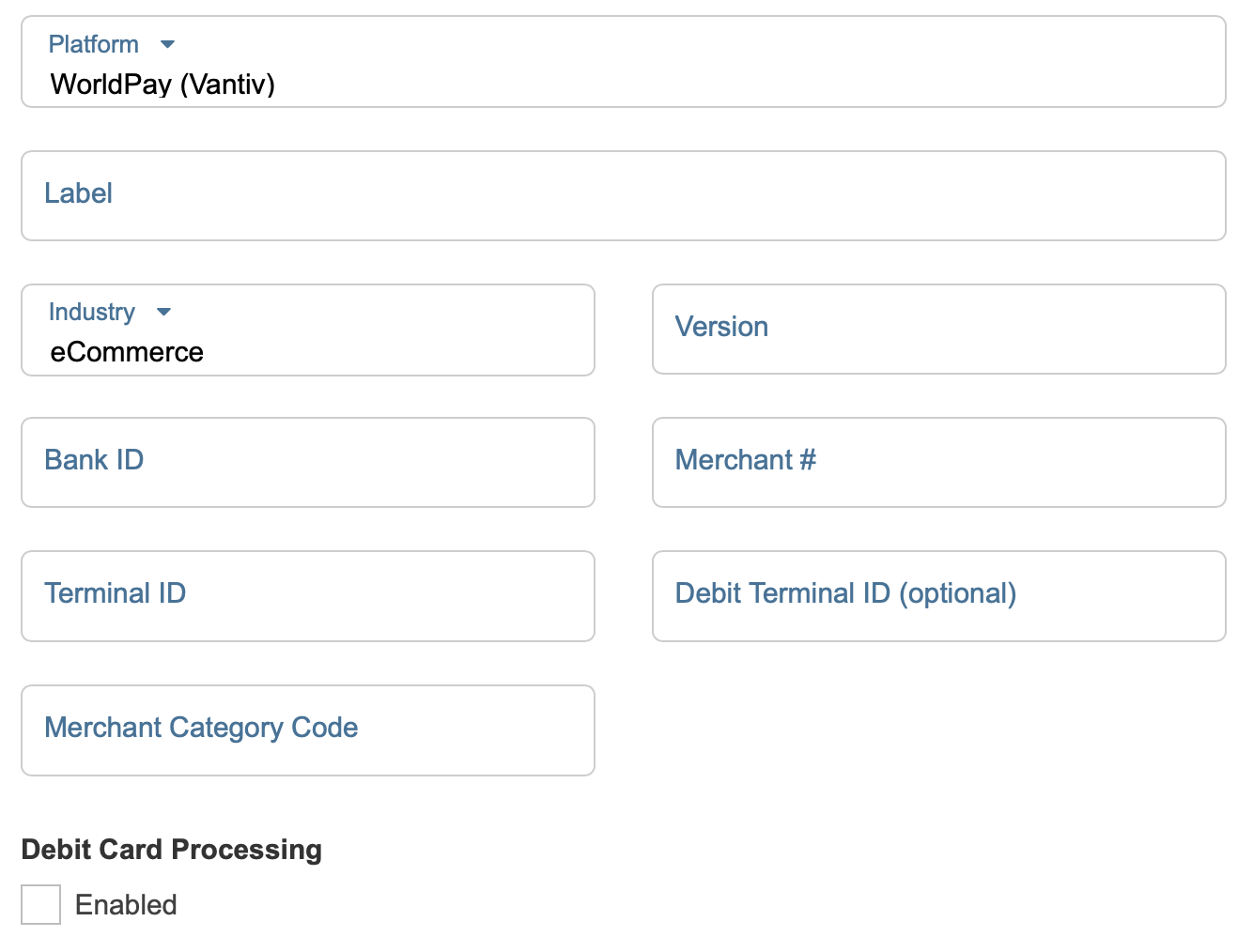Click the Industry dropdown caret arrow
This screenshot has height=952, width=1253.
(163, 312)
